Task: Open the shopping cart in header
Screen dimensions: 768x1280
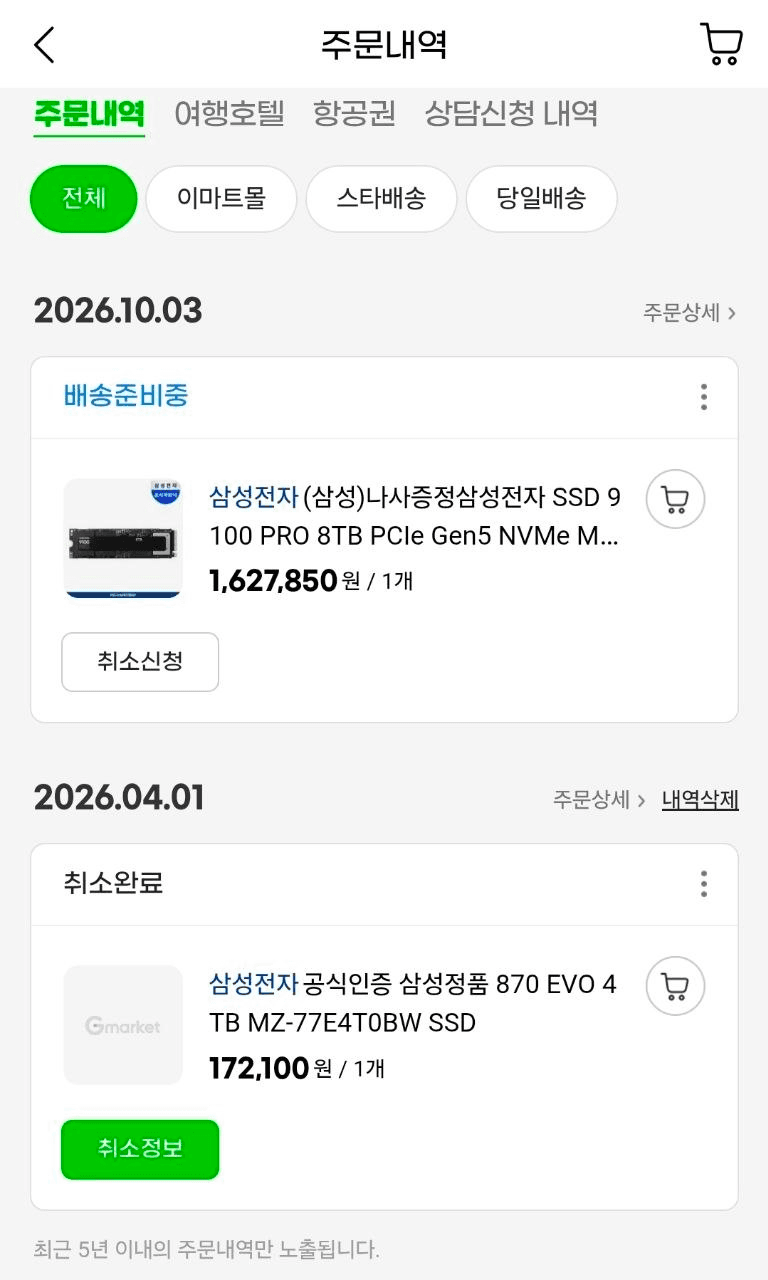Action: (721, 44)
